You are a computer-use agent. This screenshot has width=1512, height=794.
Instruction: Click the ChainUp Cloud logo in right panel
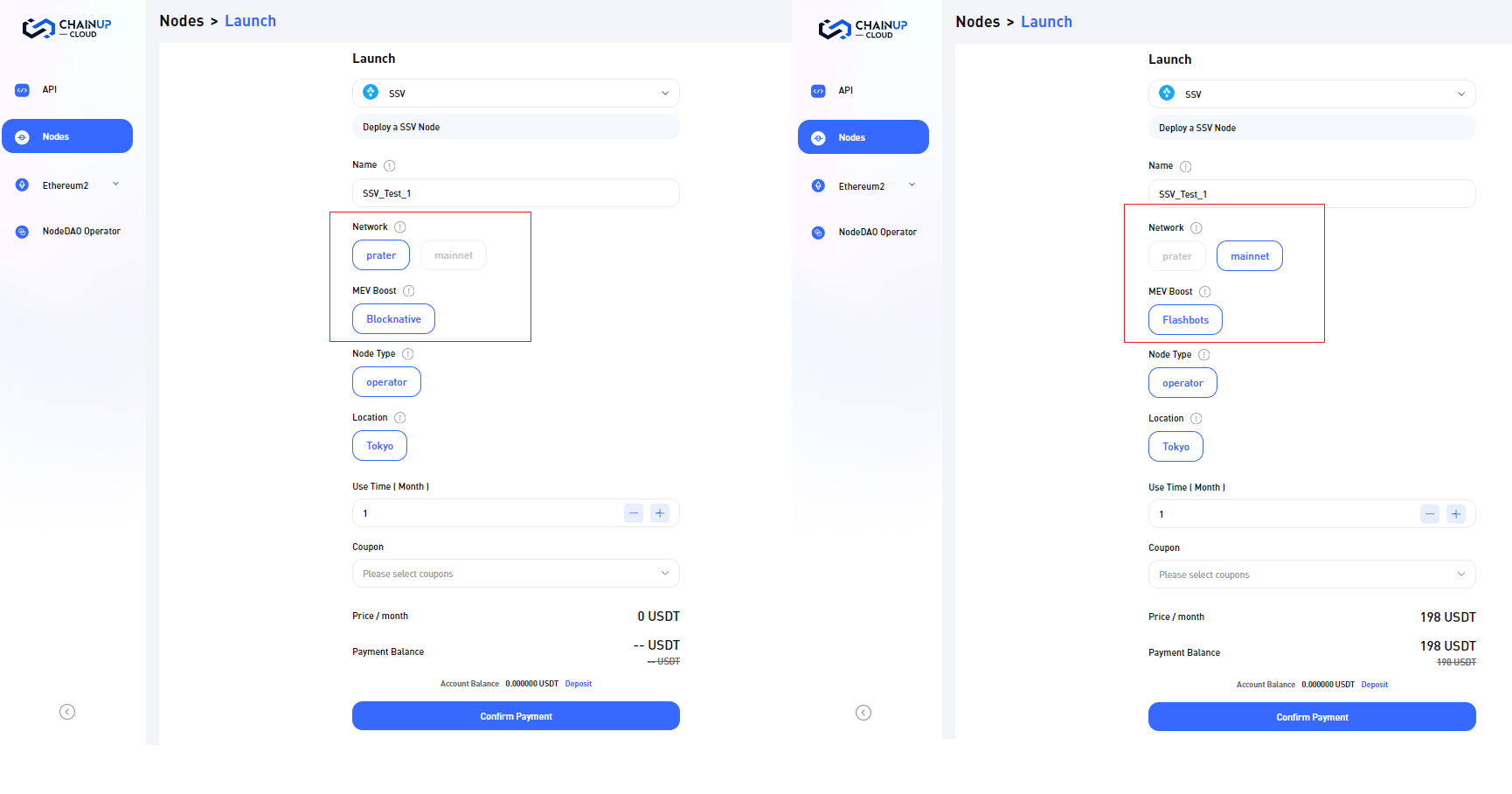click(863, 29)
